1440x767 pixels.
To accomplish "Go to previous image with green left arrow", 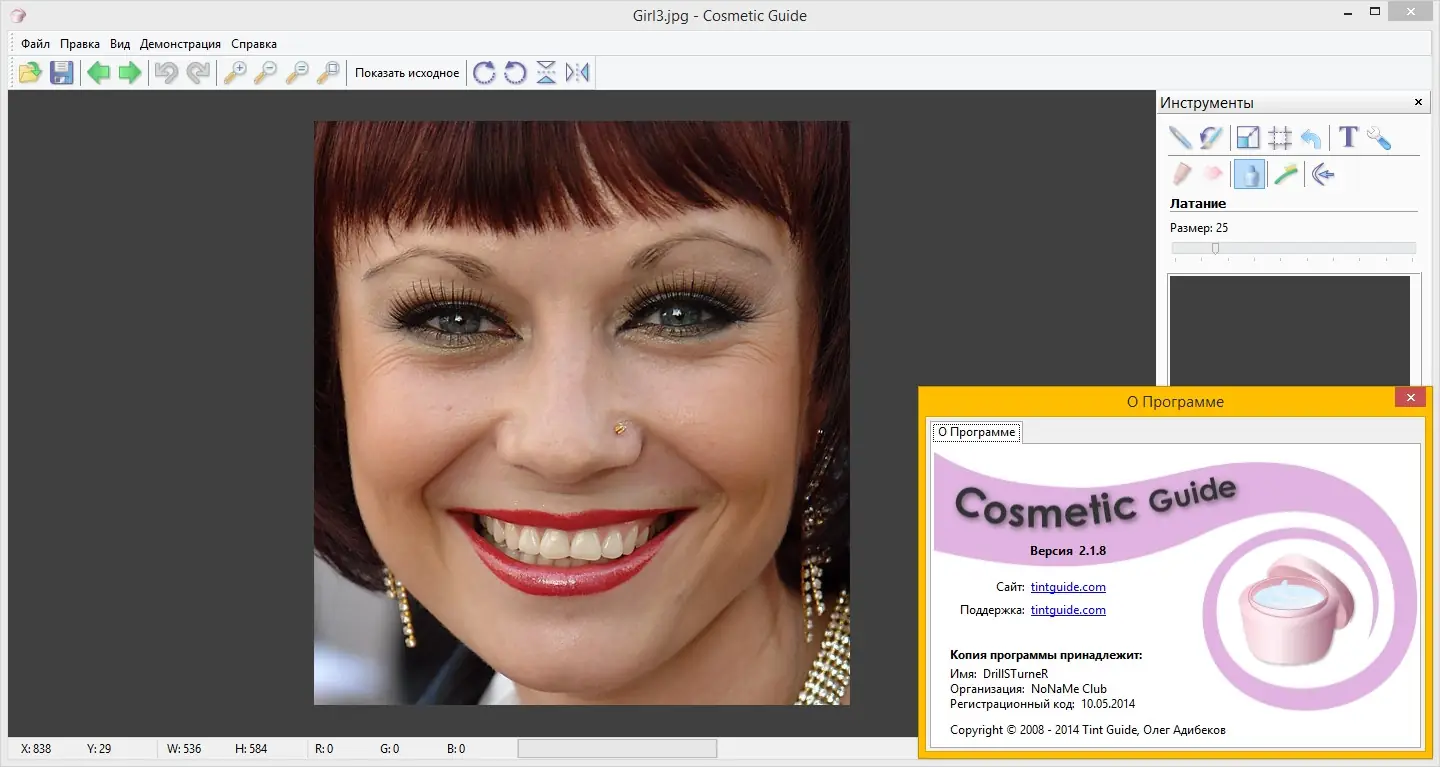I will (98, 72).
